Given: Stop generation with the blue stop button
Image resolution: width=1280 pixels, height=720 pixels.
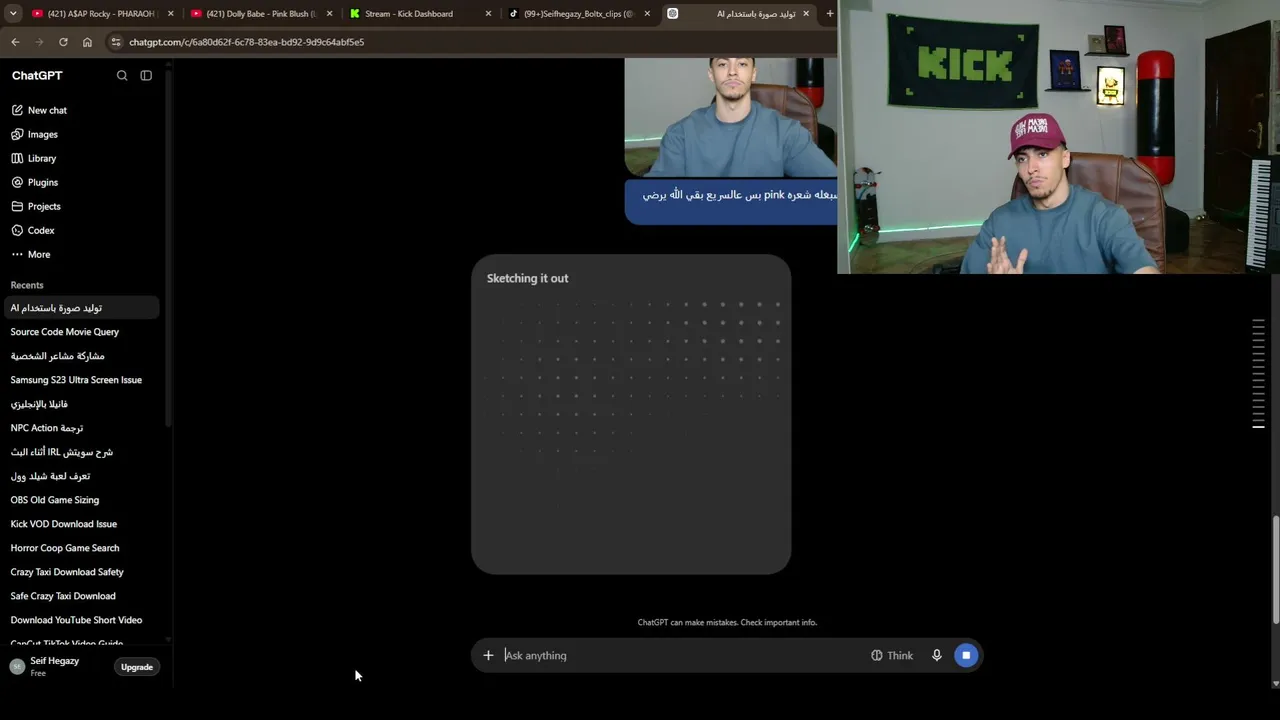Looking at the screenshot, I should tap(966, 656).
